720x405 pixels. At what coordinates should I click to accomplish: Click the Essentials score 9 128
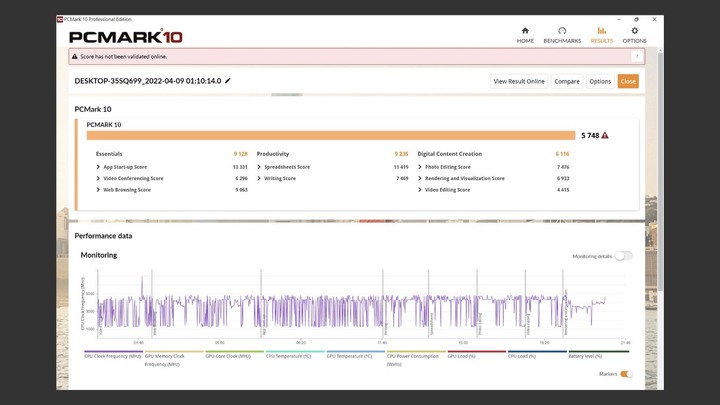pyautogui.click(x=241, y=154)
